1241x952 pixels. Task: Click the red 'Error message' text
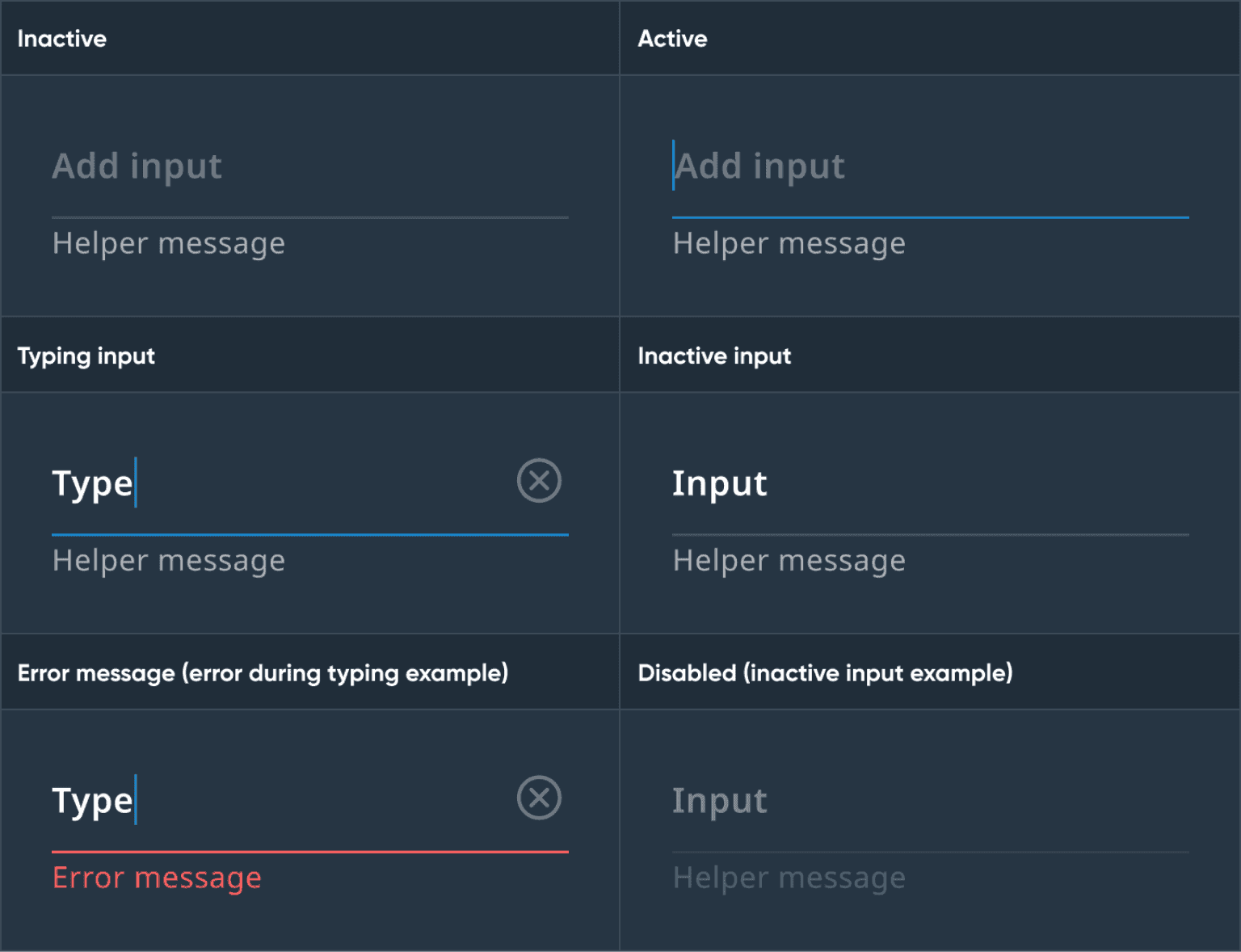point(157,878)
